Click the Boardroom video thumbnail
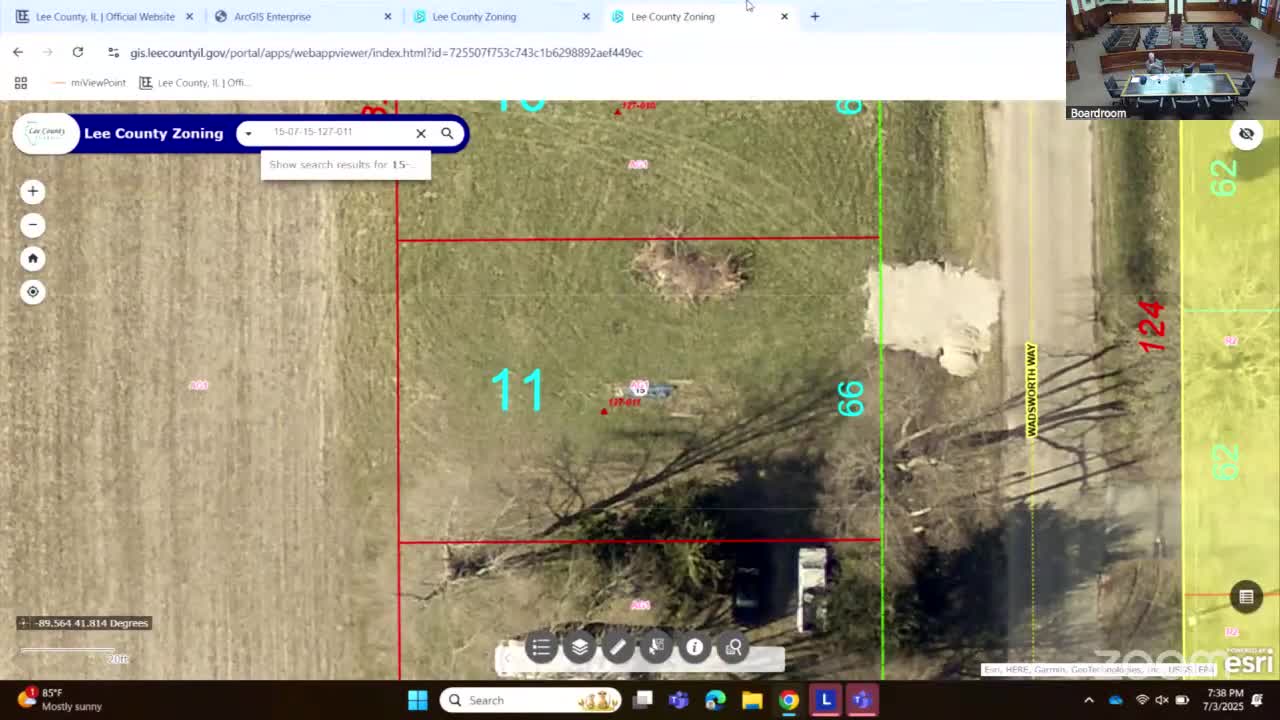The height and width of the screenshot is (720, 1280). (x=1172, y=60)
